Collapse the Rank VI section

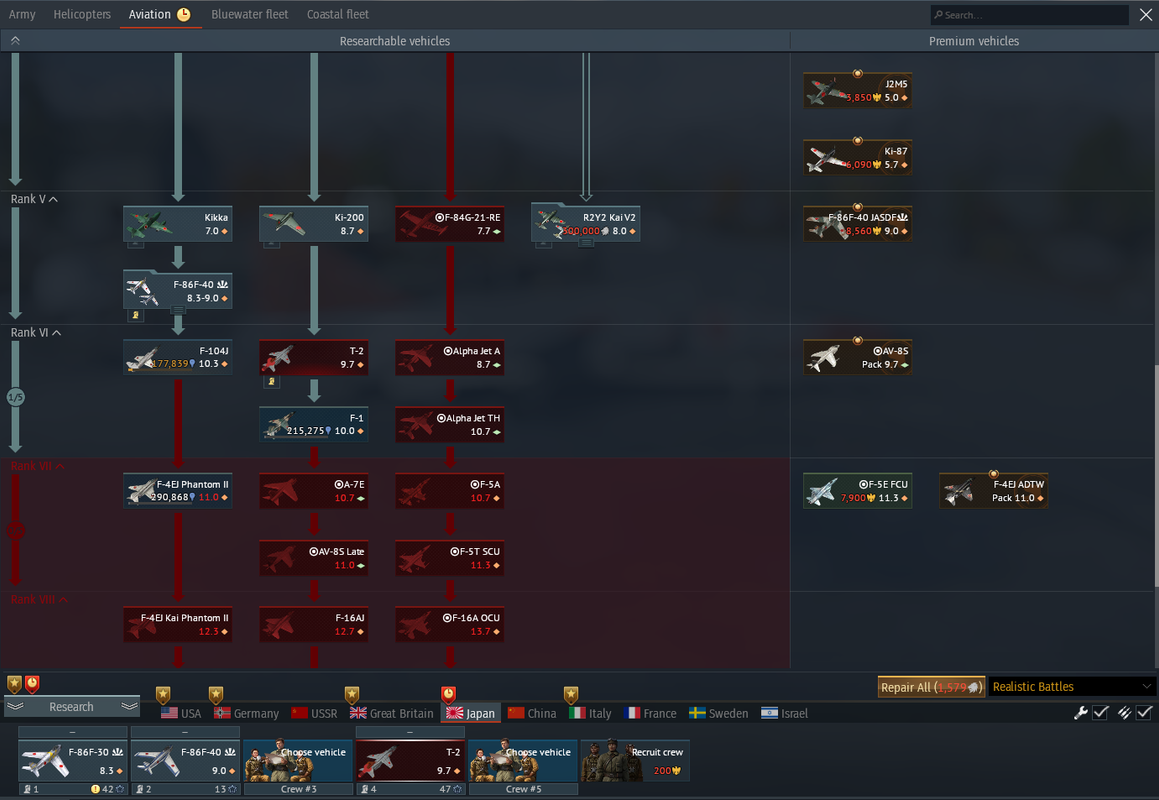35,333
